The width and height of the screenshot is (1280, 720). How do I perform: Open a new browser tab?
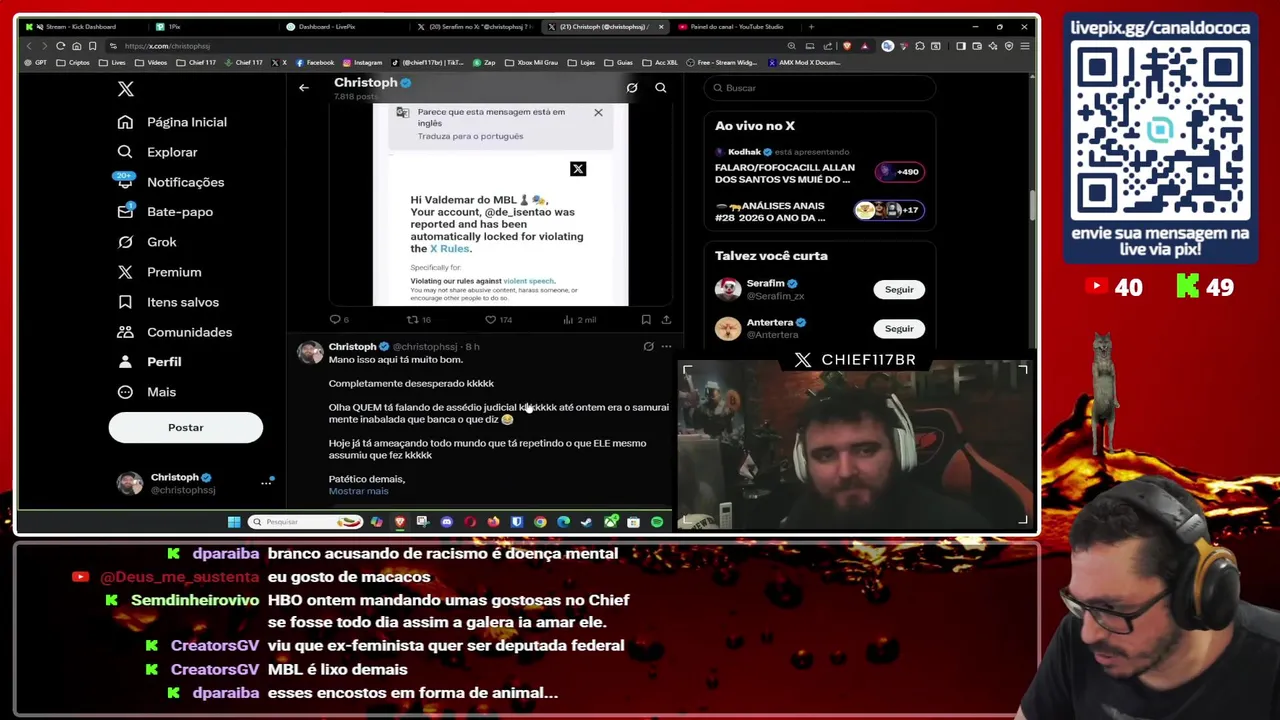(x=811, y=27)
